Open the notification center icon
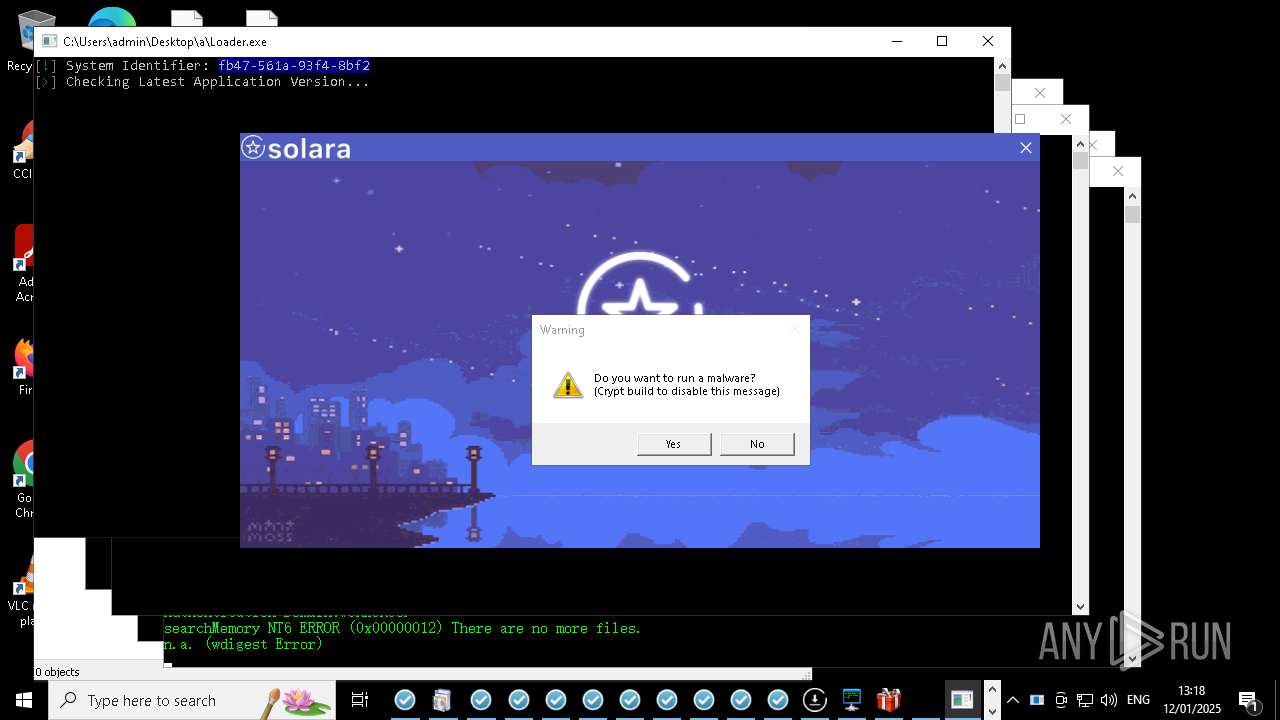This screenshot has width=1280, height=720. tap(1249, 700)
